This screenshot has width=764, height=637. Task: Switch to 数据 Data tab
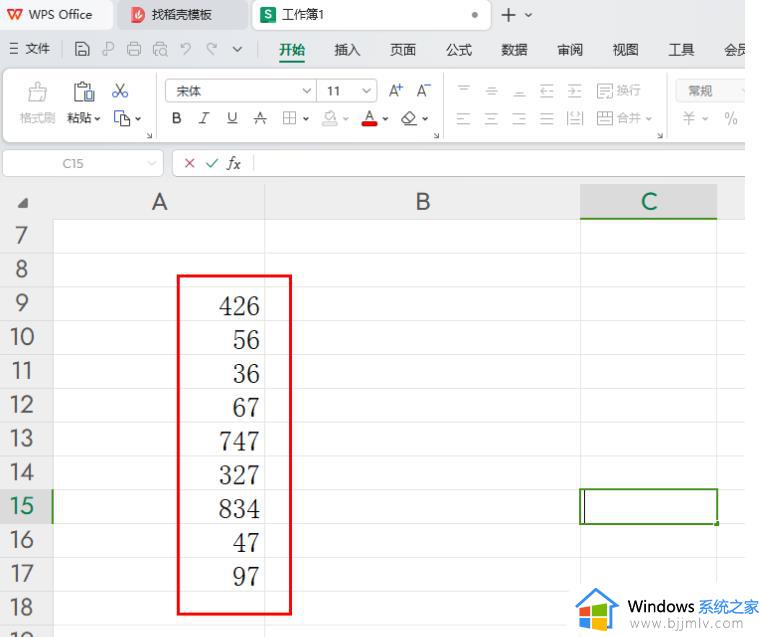pyautogui.click(x=515, y=50)
